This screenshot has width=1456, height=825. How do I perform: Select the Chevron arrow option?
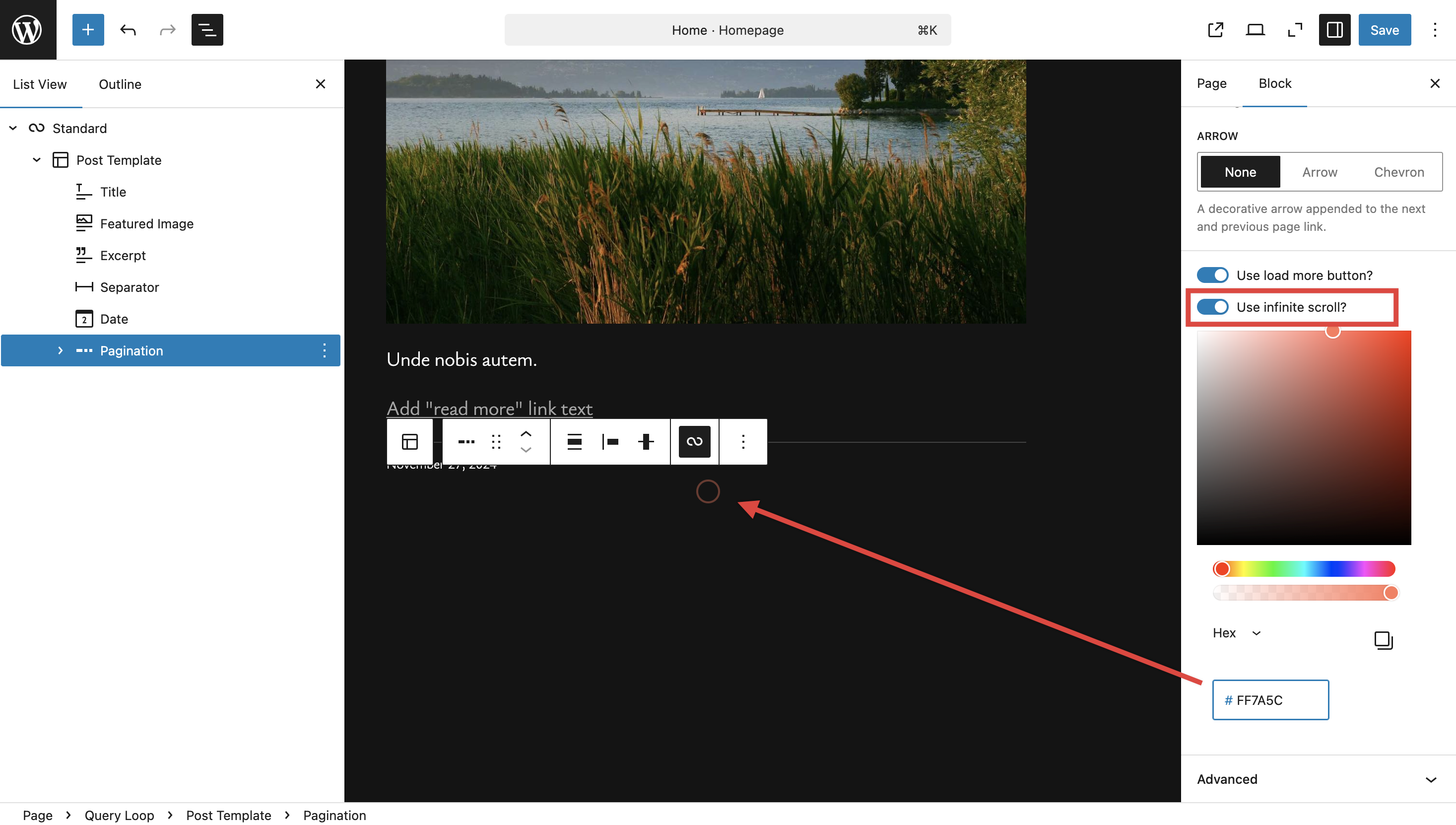click(x=1398, y=172)
